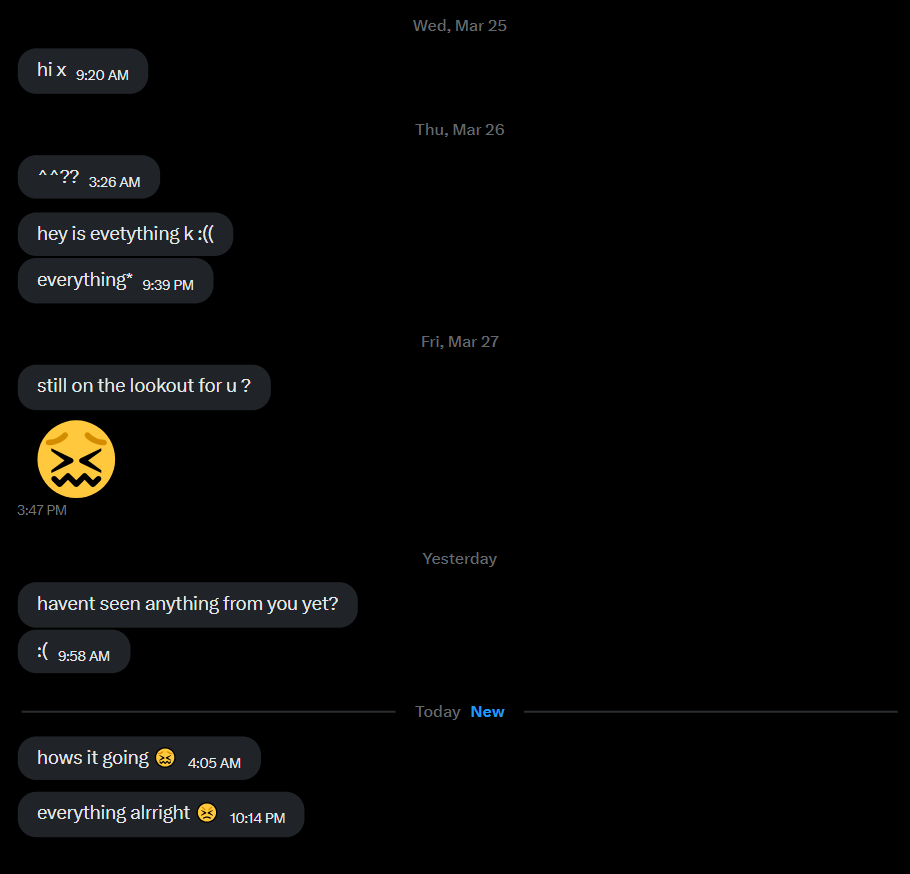Click the '^^??' message bubble
Image resolution: width=910 pixels, height=874 pixels.
[89, 177]
